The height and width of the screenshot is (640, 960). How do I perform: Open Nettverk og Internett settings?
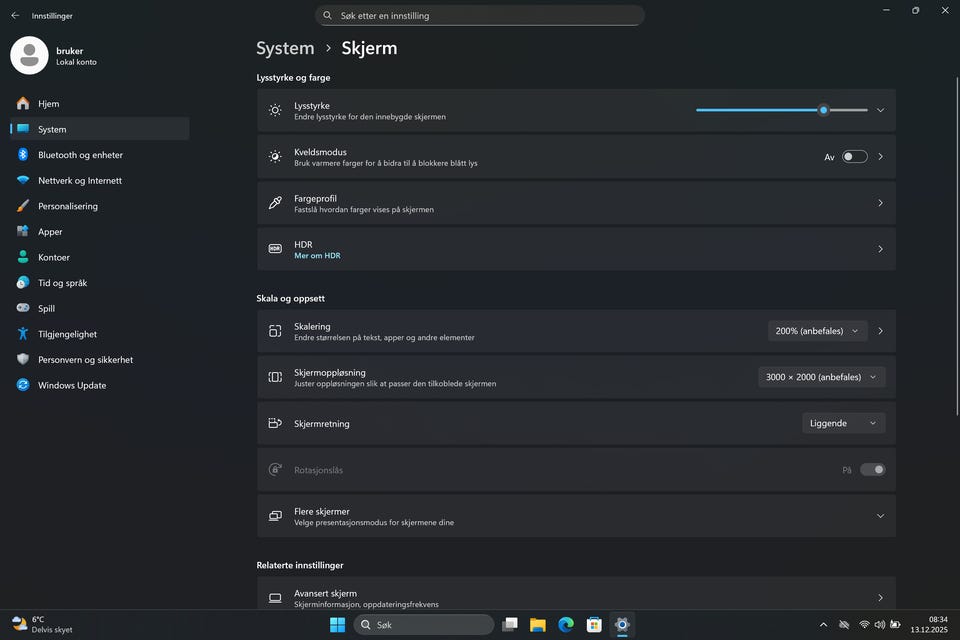[x=80, y=181]
